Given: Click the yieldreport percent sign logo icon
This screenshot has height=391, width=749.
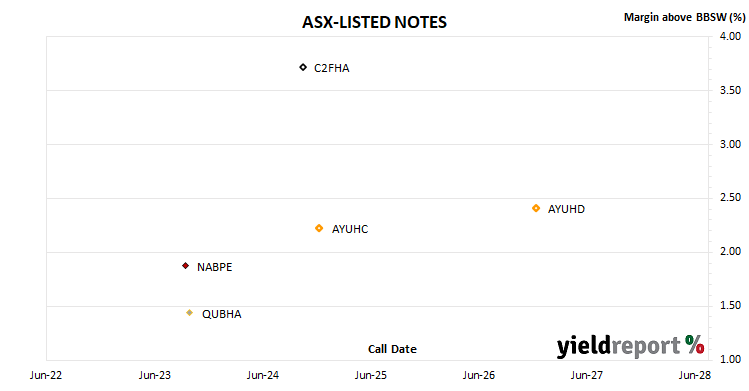Looking at the screenshot, I should [x=695, y=344].
